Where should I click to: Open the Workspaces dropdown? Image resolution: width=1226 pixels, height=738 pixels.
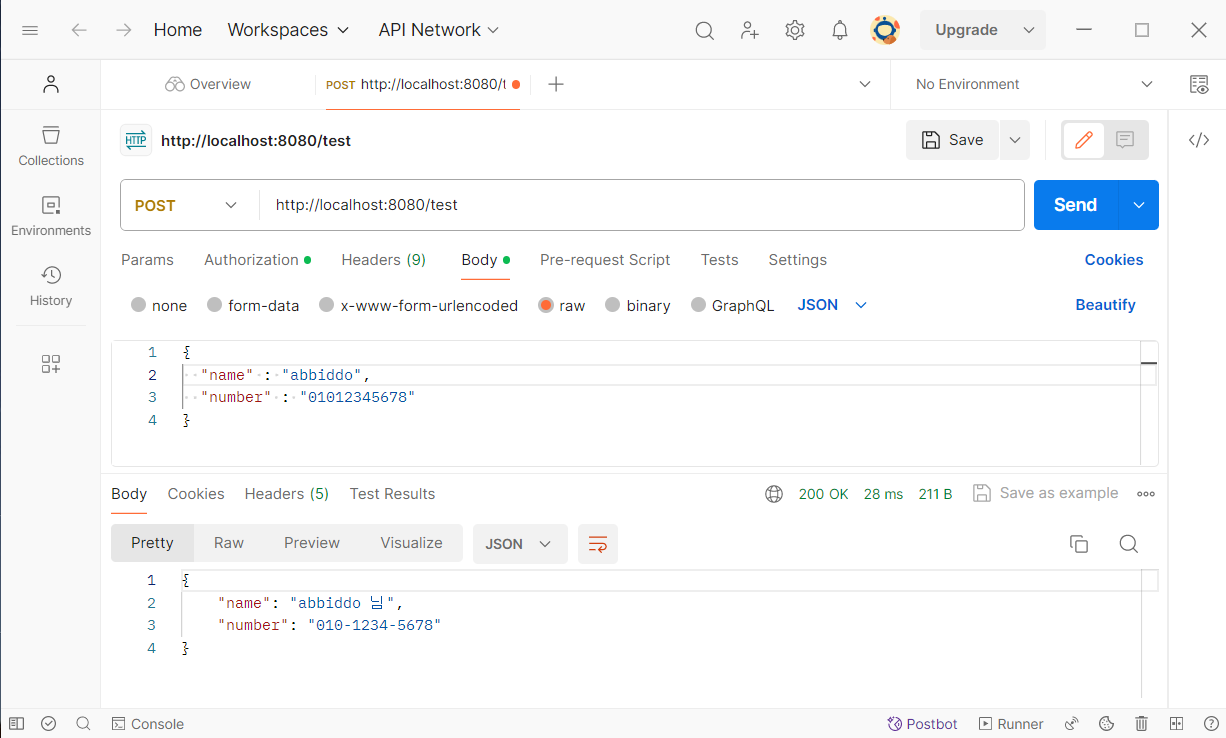tap(288, 30)
